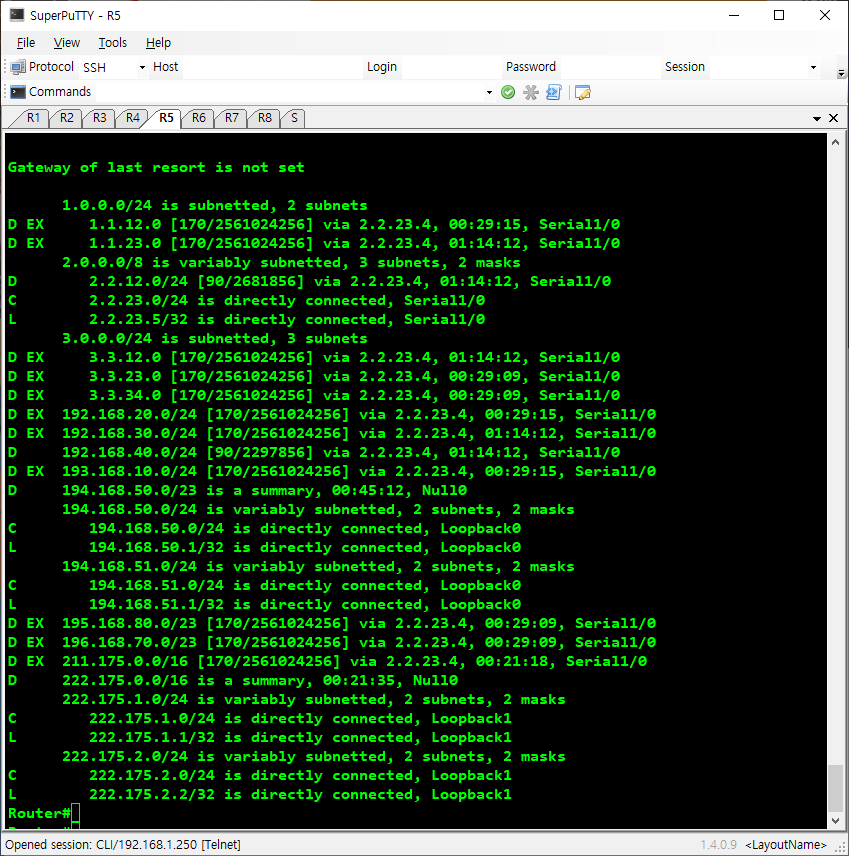
Task: Click the 222.175.0.0/16 summary line
Action: click(233, 680)
